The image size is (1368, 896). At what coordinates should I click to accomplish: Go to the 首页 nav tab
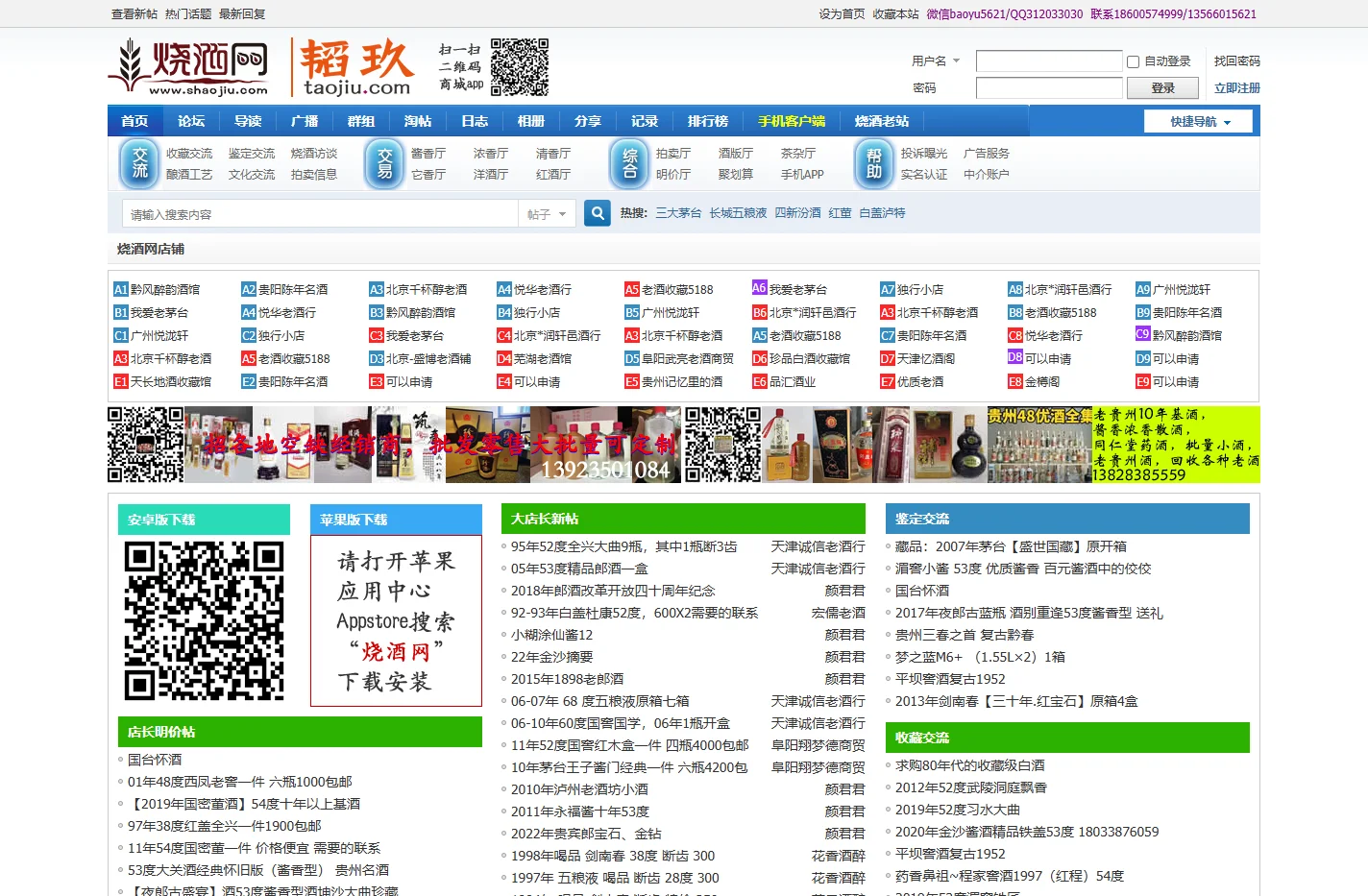[135, 121]
